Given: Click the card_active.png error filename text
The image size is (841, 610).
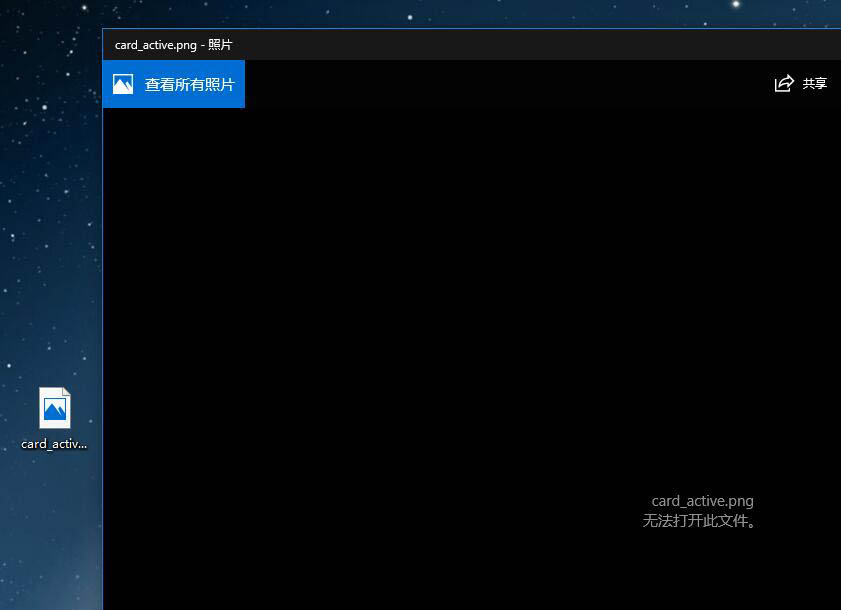Looking at the screenshot, I should click(702, 501).
